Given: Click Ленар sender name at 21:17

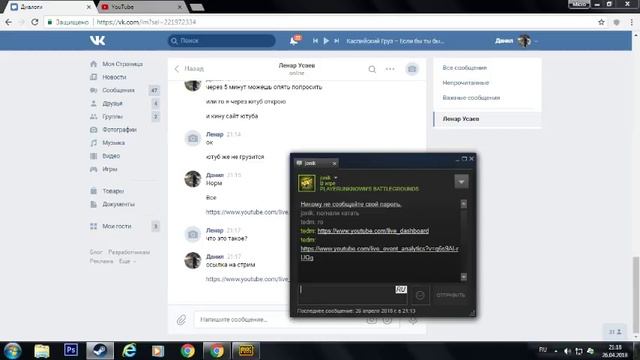Looking at the screenshot, I should [215, 230].
